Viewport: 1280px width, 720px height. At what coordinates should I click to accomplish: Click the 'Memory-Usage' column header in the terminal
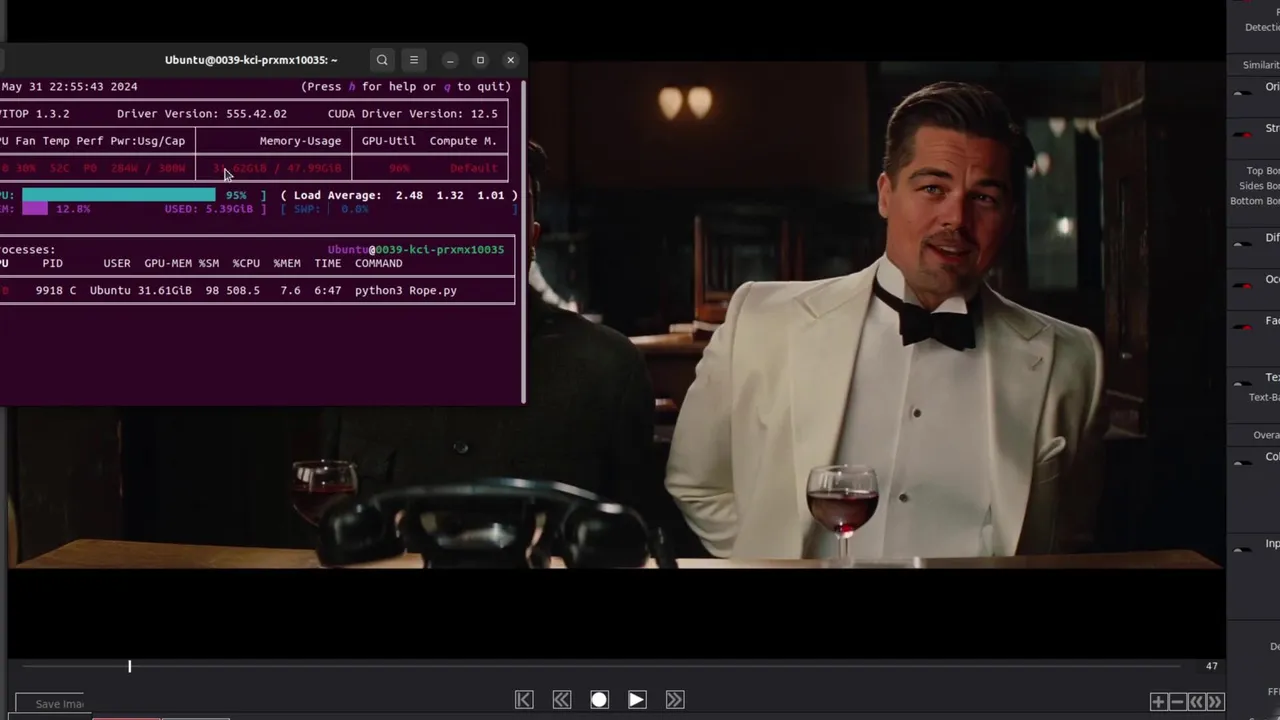coord(300,141)
